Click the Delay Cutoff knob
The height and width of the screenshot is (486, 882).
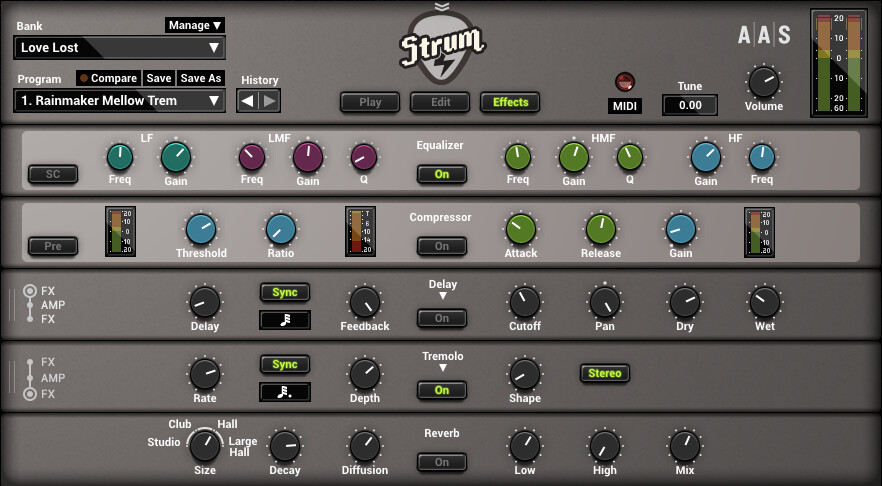pyautogui.click(x=525, y=302)
